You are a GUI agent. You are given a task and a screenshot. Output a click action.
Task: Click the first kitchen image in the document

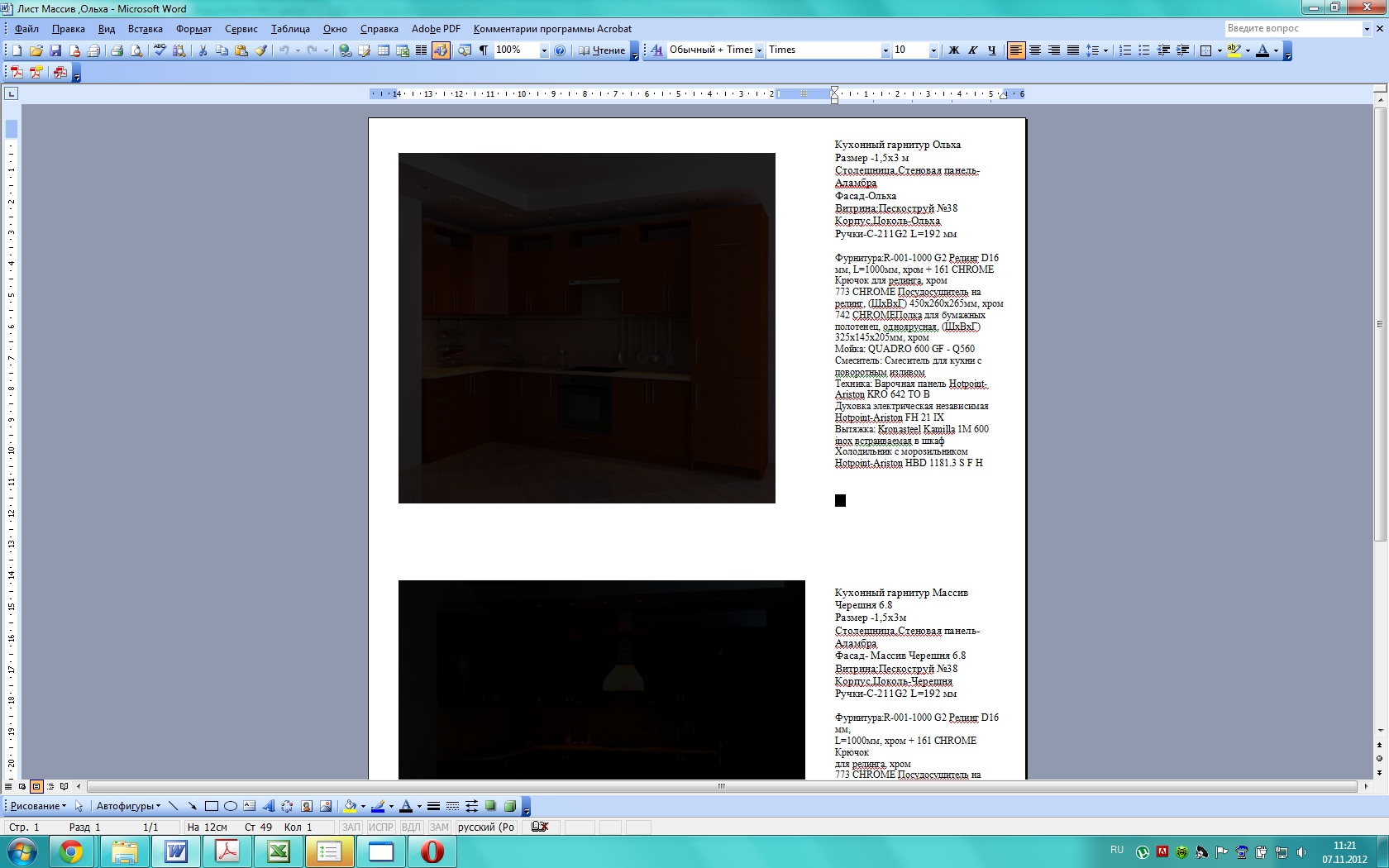tap(587, 328)
